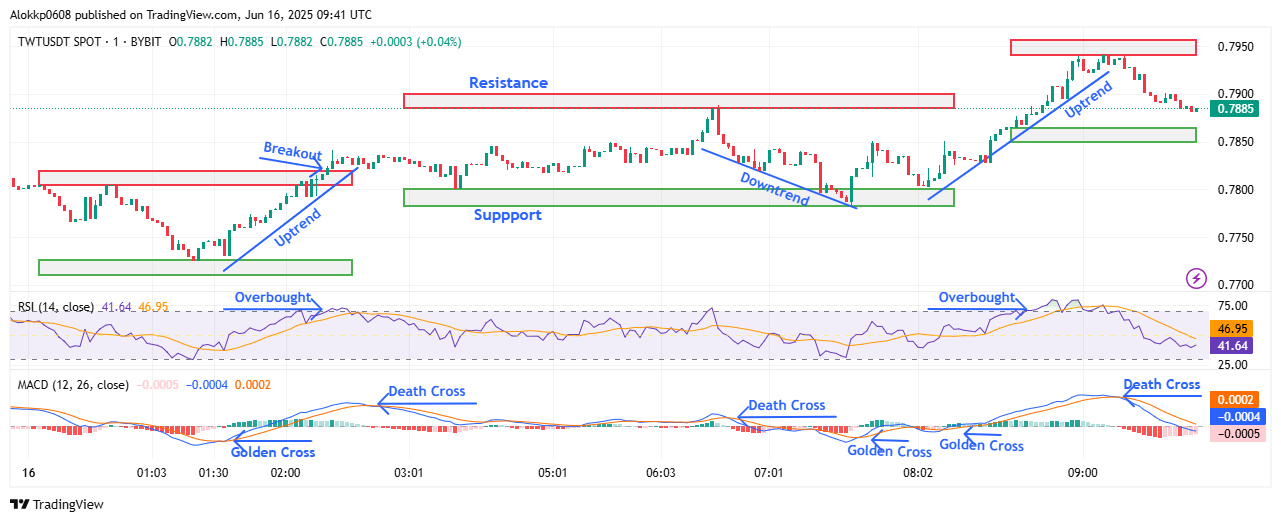This screenshot has width=1281, height=522.
Task: Click the date label 16 on time axis
Action: pyautogui.click(x=28, y=471)
